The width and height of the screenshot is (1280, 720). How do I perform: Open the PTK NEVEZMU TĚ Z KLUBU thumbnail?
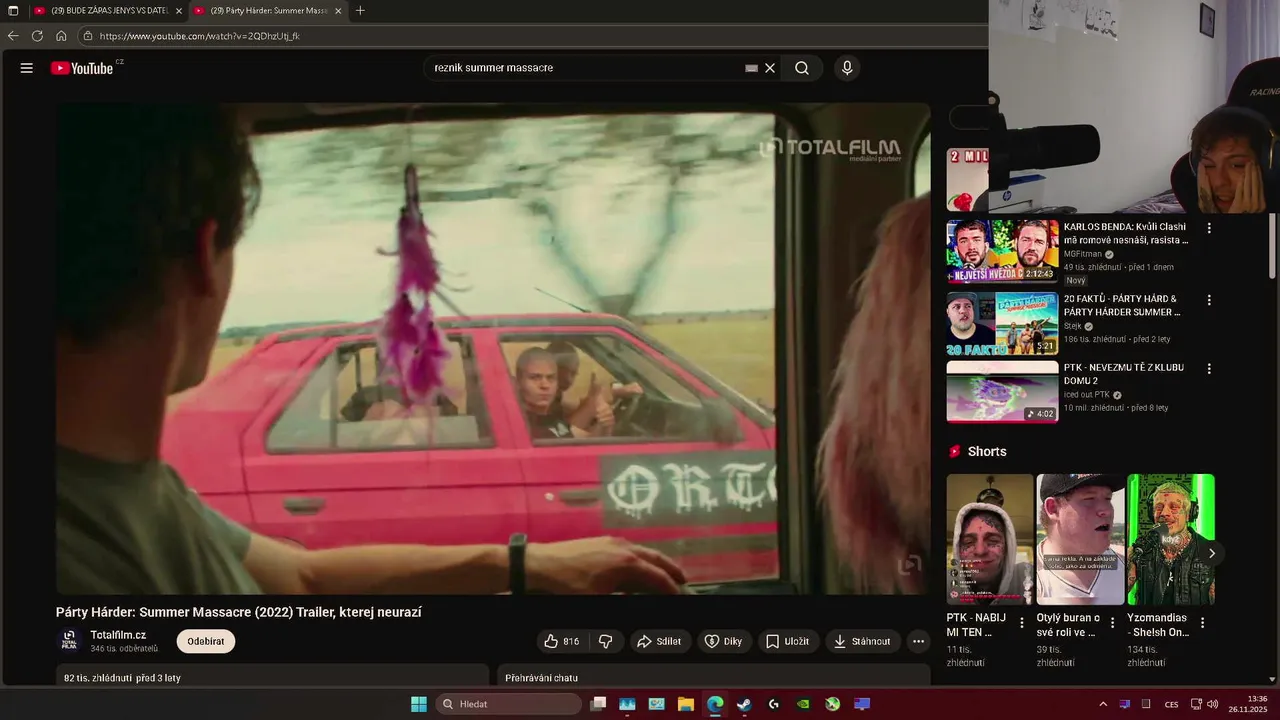(1002, 392)
